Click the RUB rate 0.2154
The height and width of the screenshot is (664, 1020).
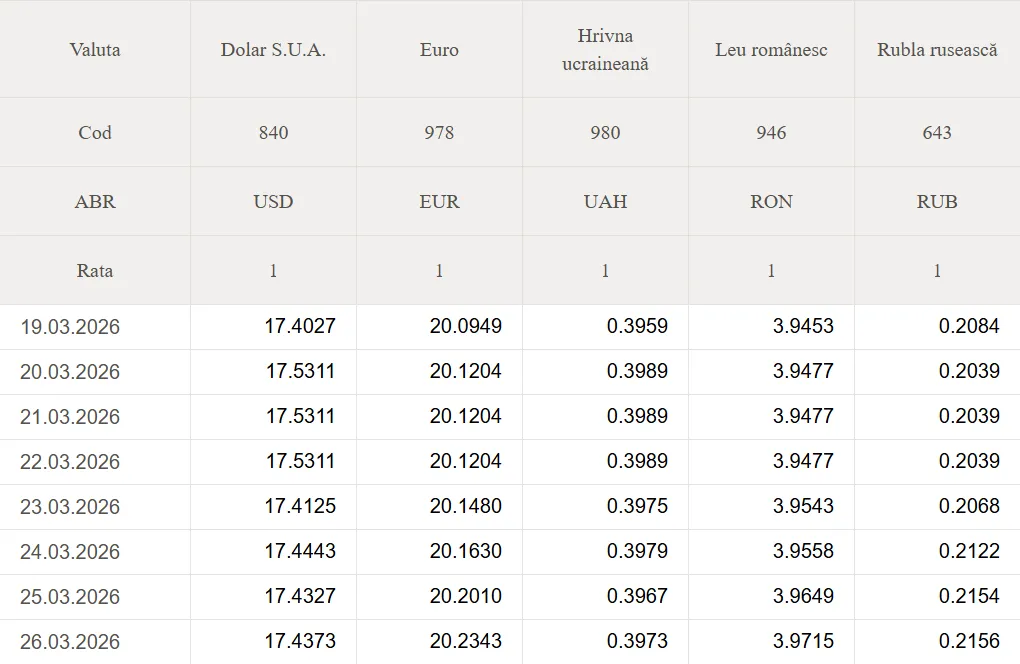(x=969, y=596)
